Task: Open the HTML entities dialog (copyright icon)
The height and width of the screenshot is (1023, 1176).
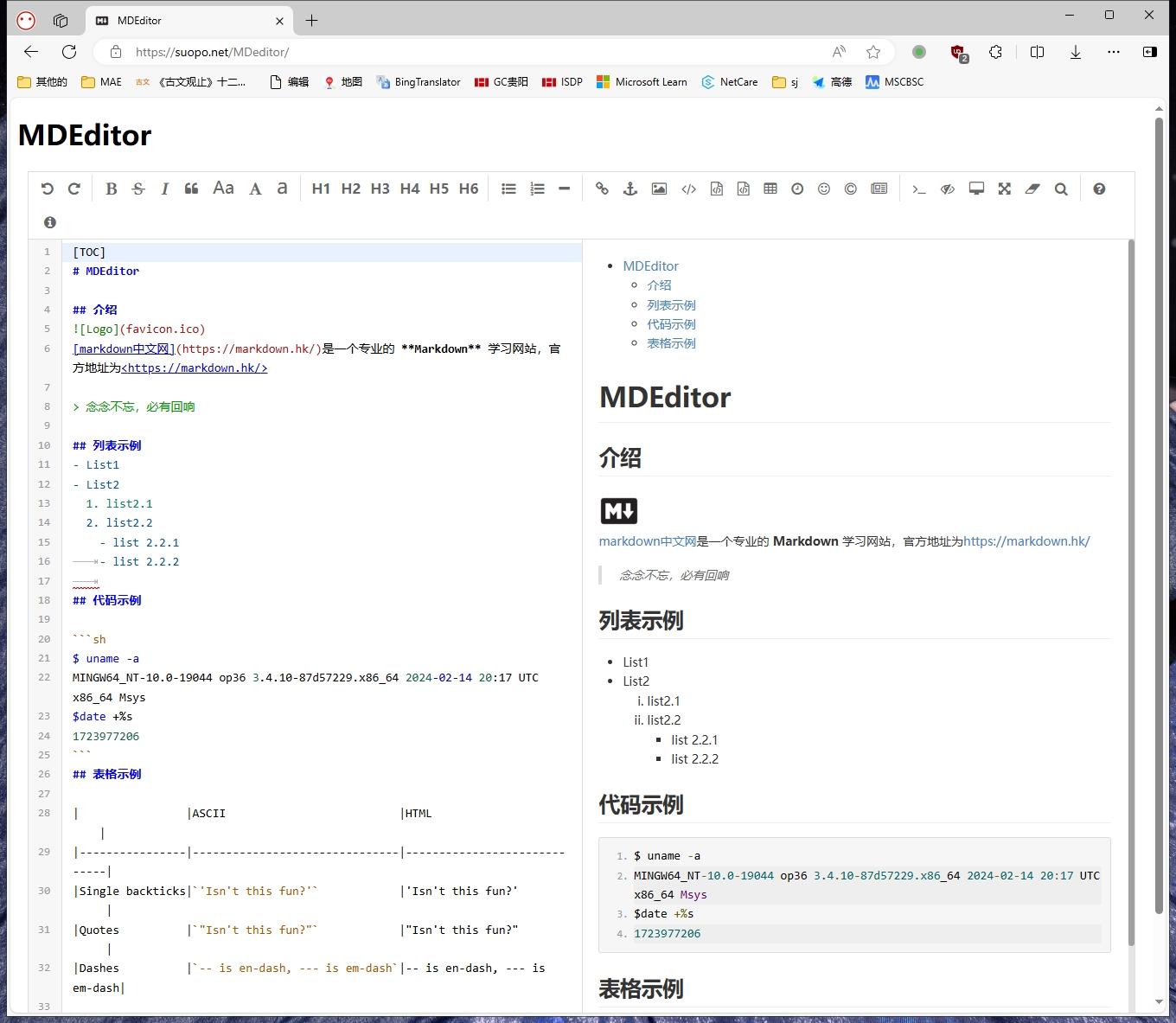Action: point(851,189)
